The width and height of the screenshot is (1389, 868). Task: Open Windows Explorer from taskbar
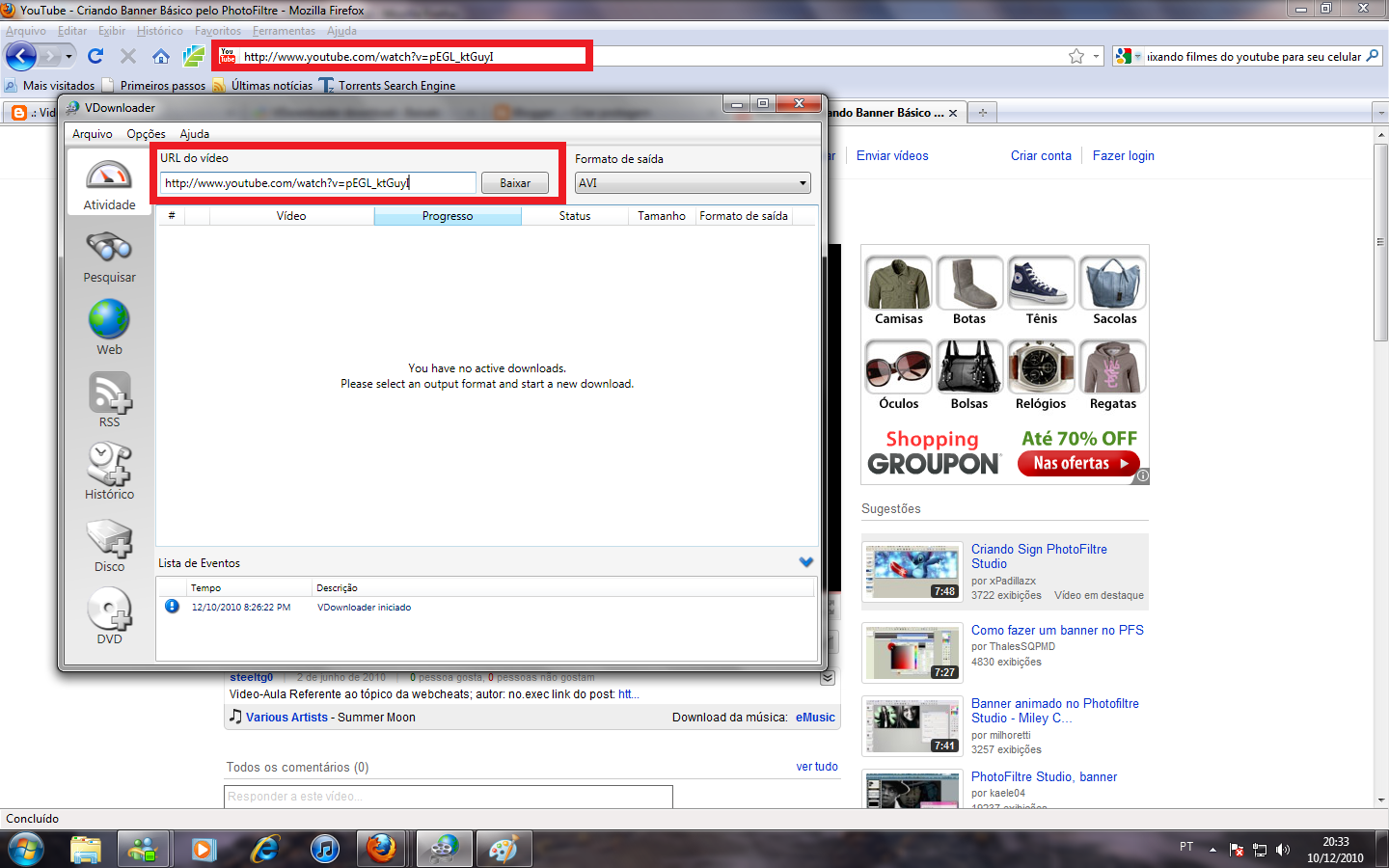tap(86, 850)
